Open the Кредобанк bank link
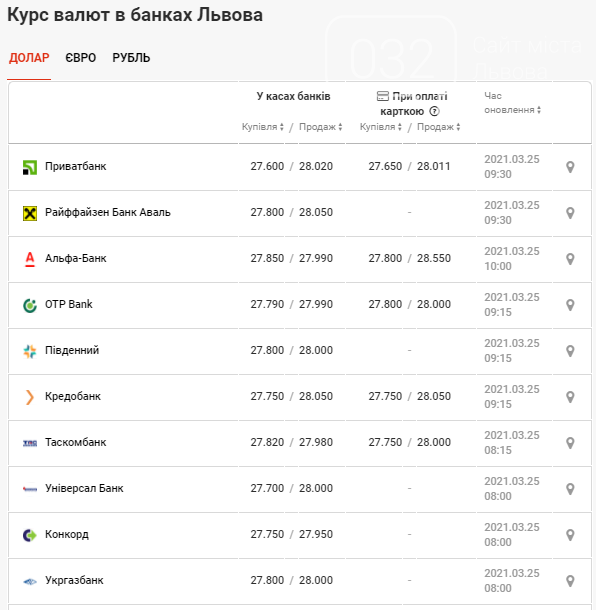Screen dimensions: 596x610 73,396
